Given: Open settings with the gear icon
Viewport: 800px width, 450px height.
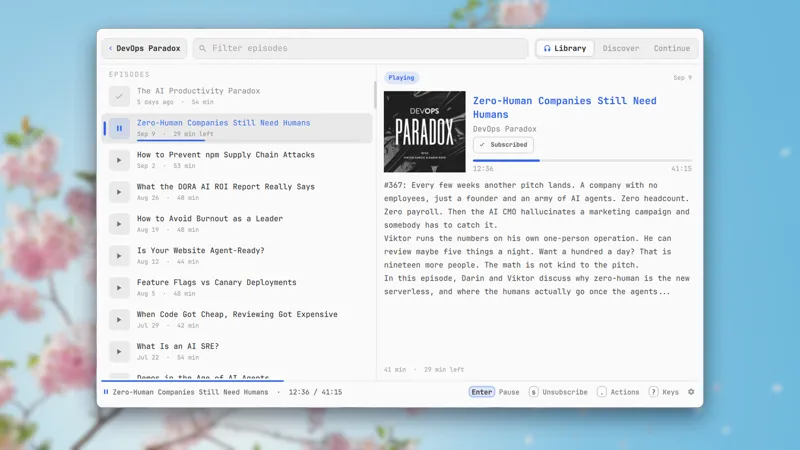Looking at the screenshot, I should pyautogui.click(x=691, y=392).
